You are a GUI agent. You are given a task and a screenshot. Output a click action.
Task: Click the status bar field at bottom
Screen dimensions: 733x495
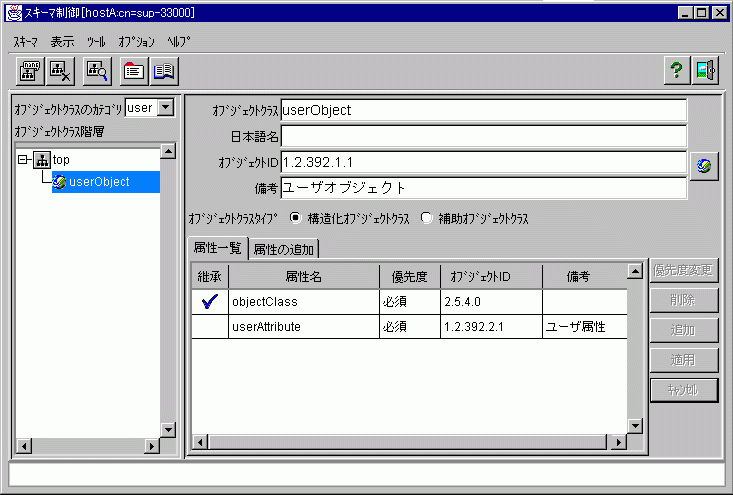(367, 475)
